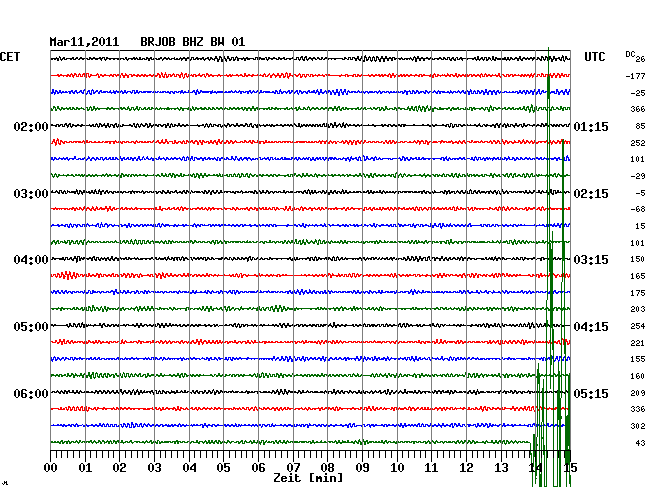This screenshot has width=650, height=494.
Task: Click minute label 02 on time axis
Action: pos(119,468)
